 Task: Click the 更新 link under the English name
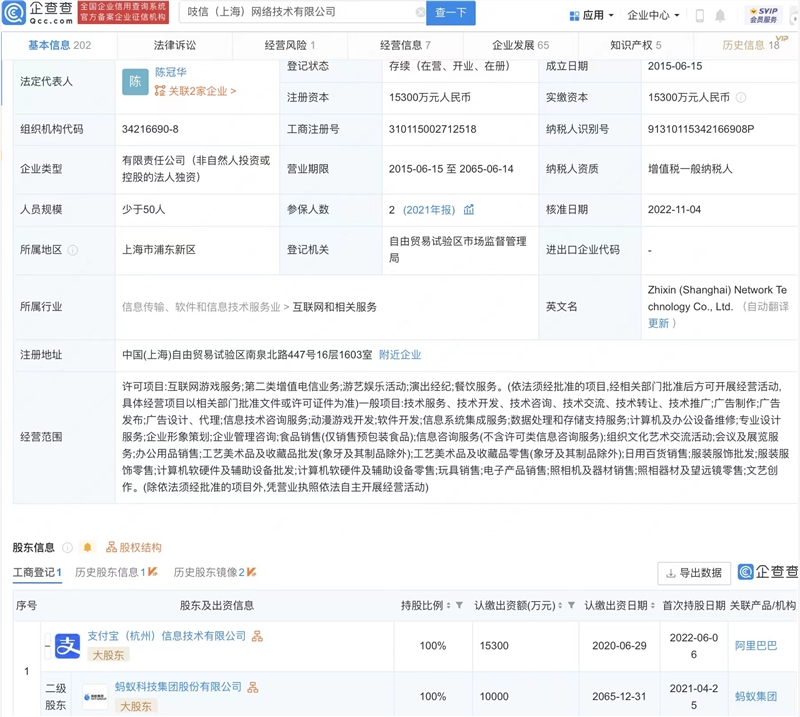click(658, 324)
